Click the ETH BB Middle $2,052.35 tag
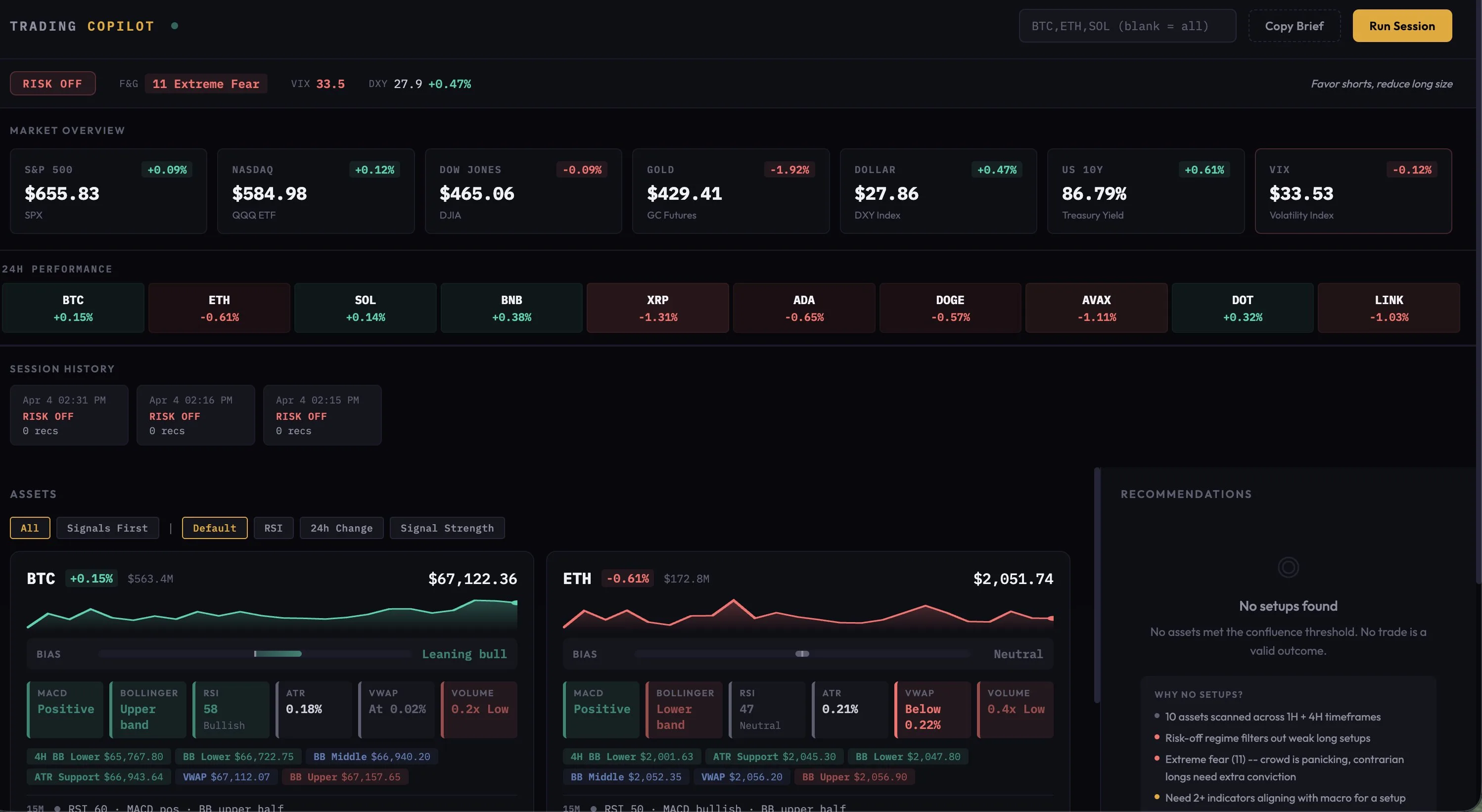This screenshot has height=812, width=1482. (626, 777)
